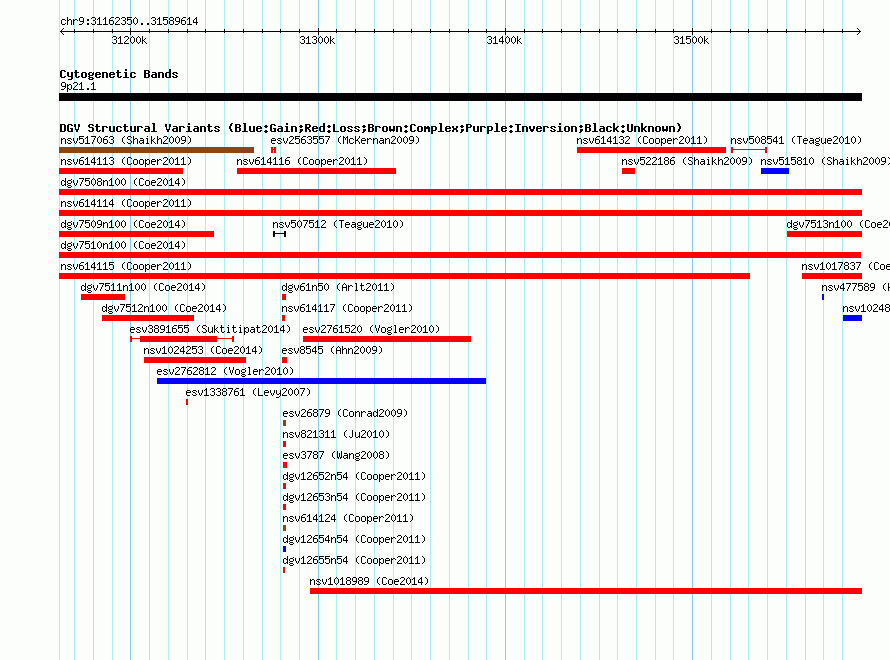Click the nsv614114 (Cooper2011) label
The height and width of the screenshot is (660, 890).
point(126,203)
